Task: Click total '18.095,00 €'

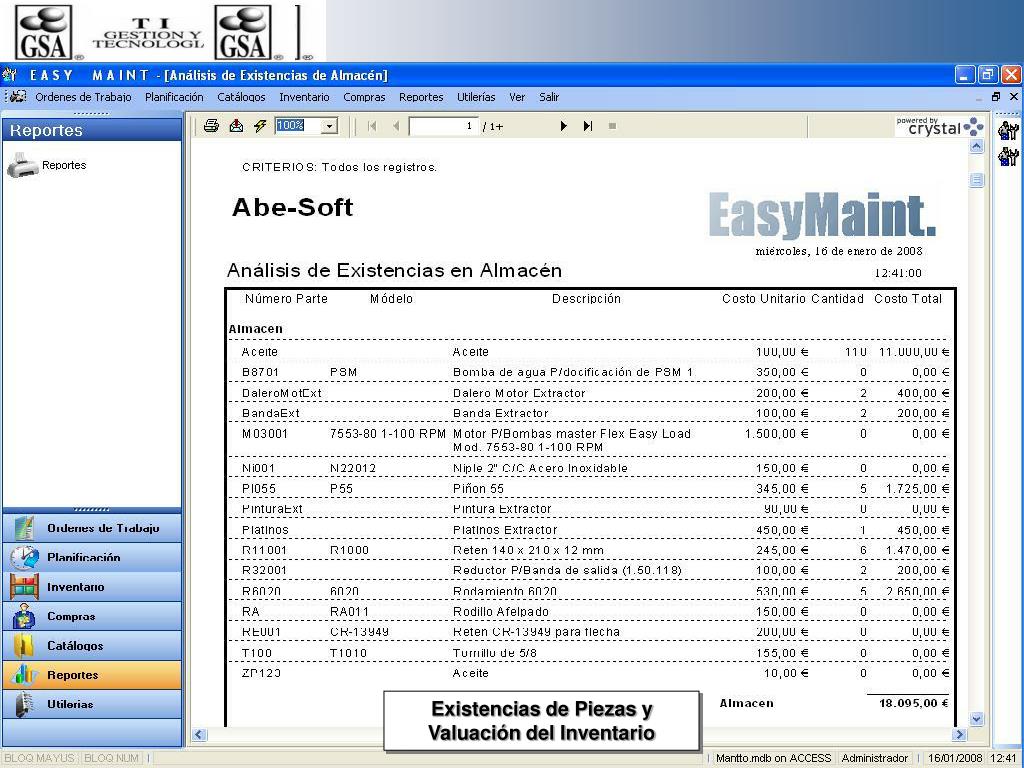Action: click(x=914, y=703)
